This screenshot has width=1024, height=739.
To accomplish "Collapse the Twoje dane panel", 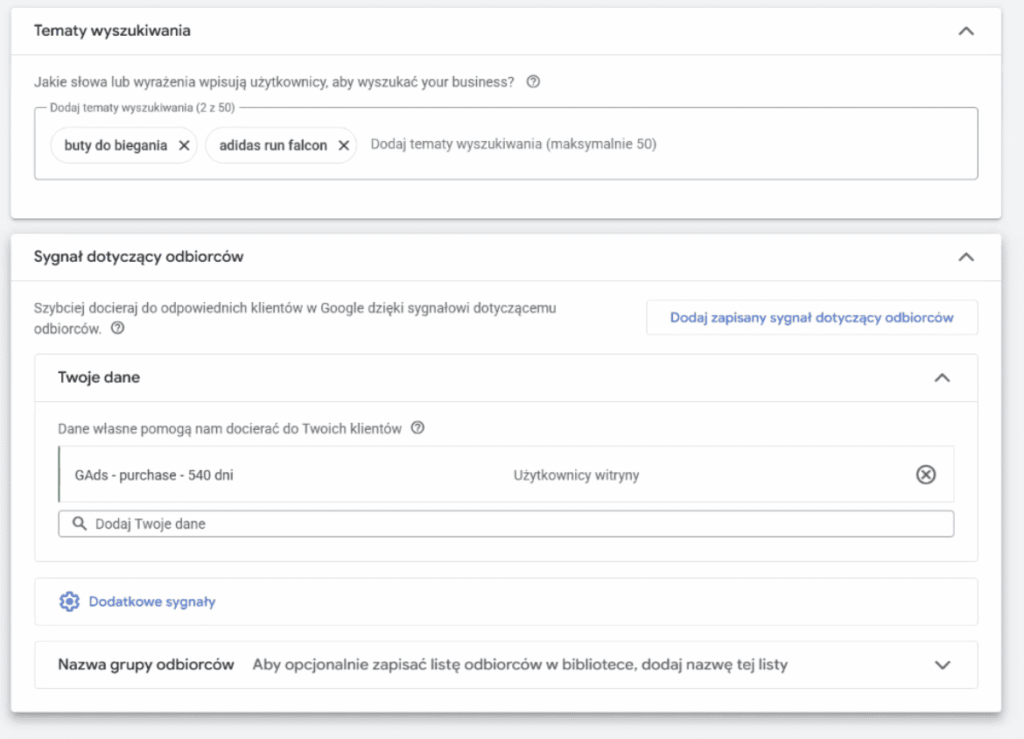I will click(941, 378).
